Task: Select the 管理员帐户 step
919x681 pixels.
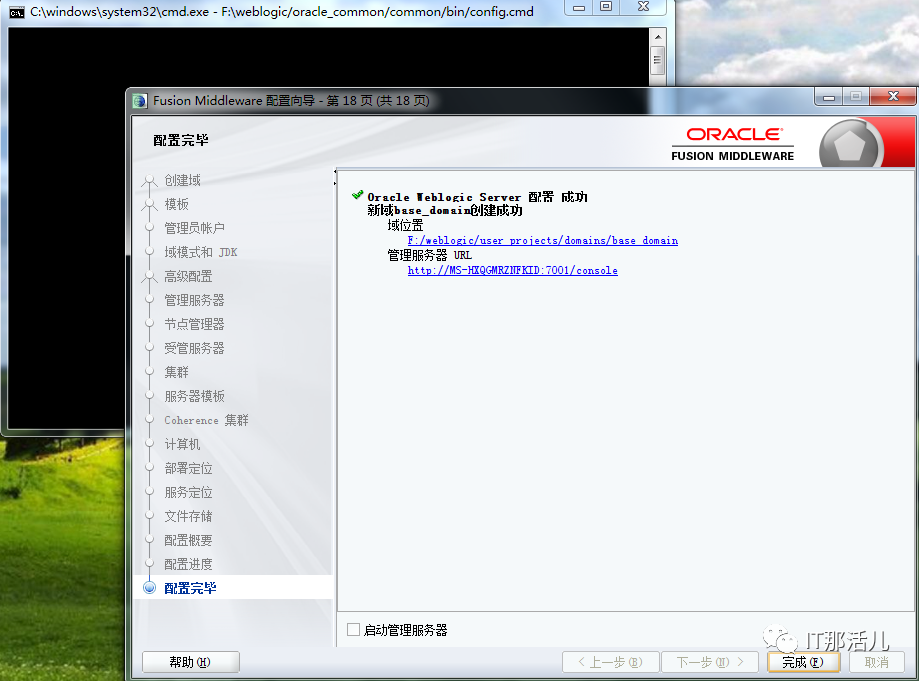Action: [194, 228]
